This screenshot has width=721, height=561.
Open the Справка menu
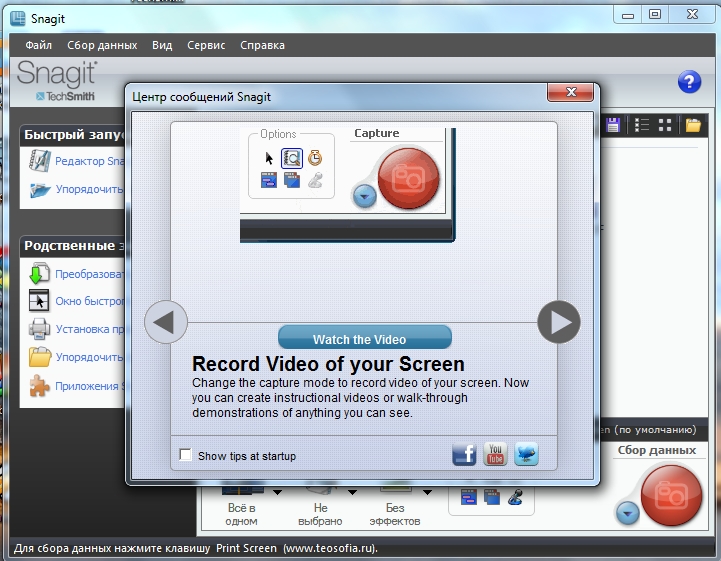[x=262, y=45]
